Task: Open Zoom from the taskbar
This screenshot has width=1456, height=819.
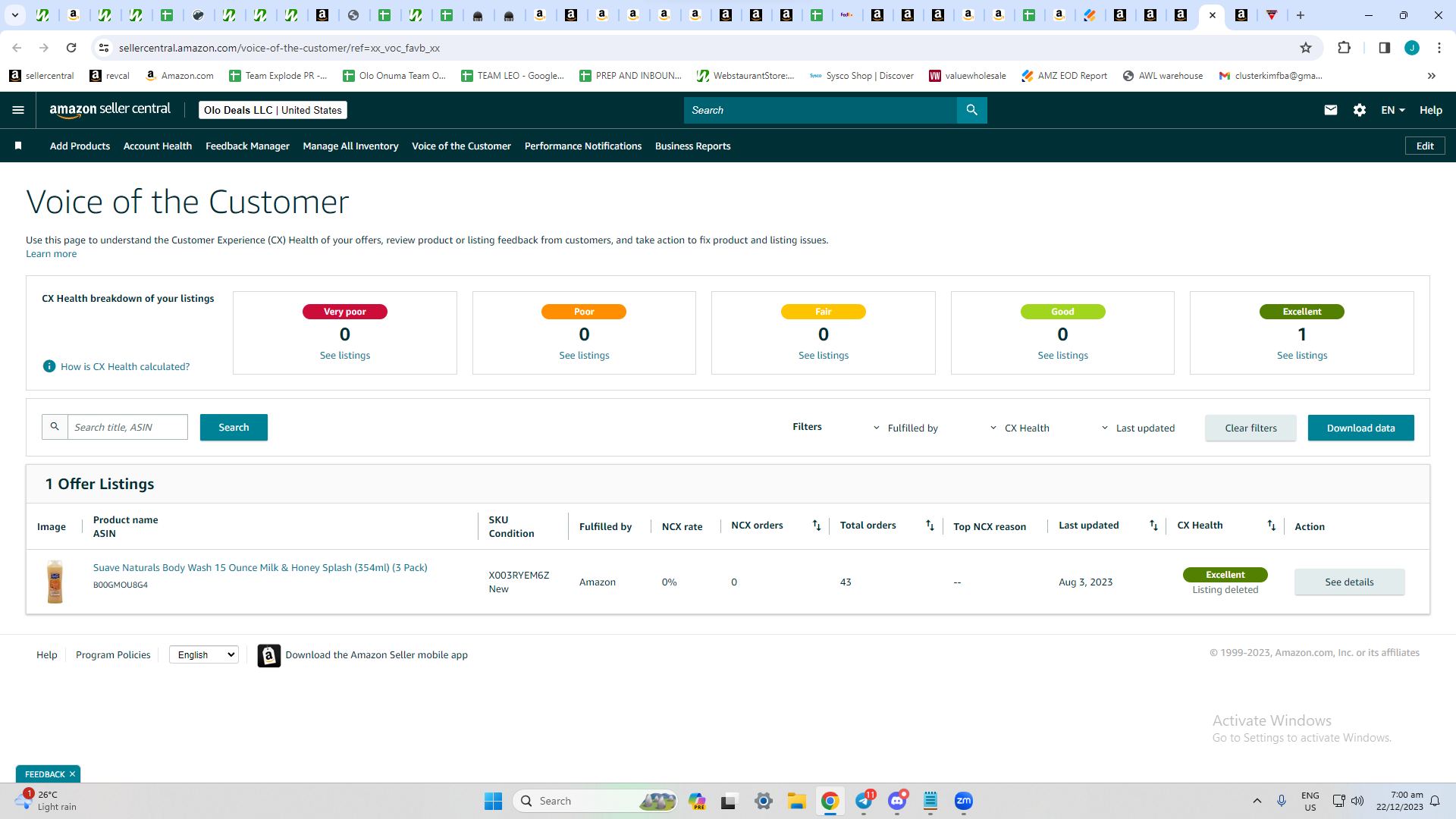Action: click(x=964, y=801)
